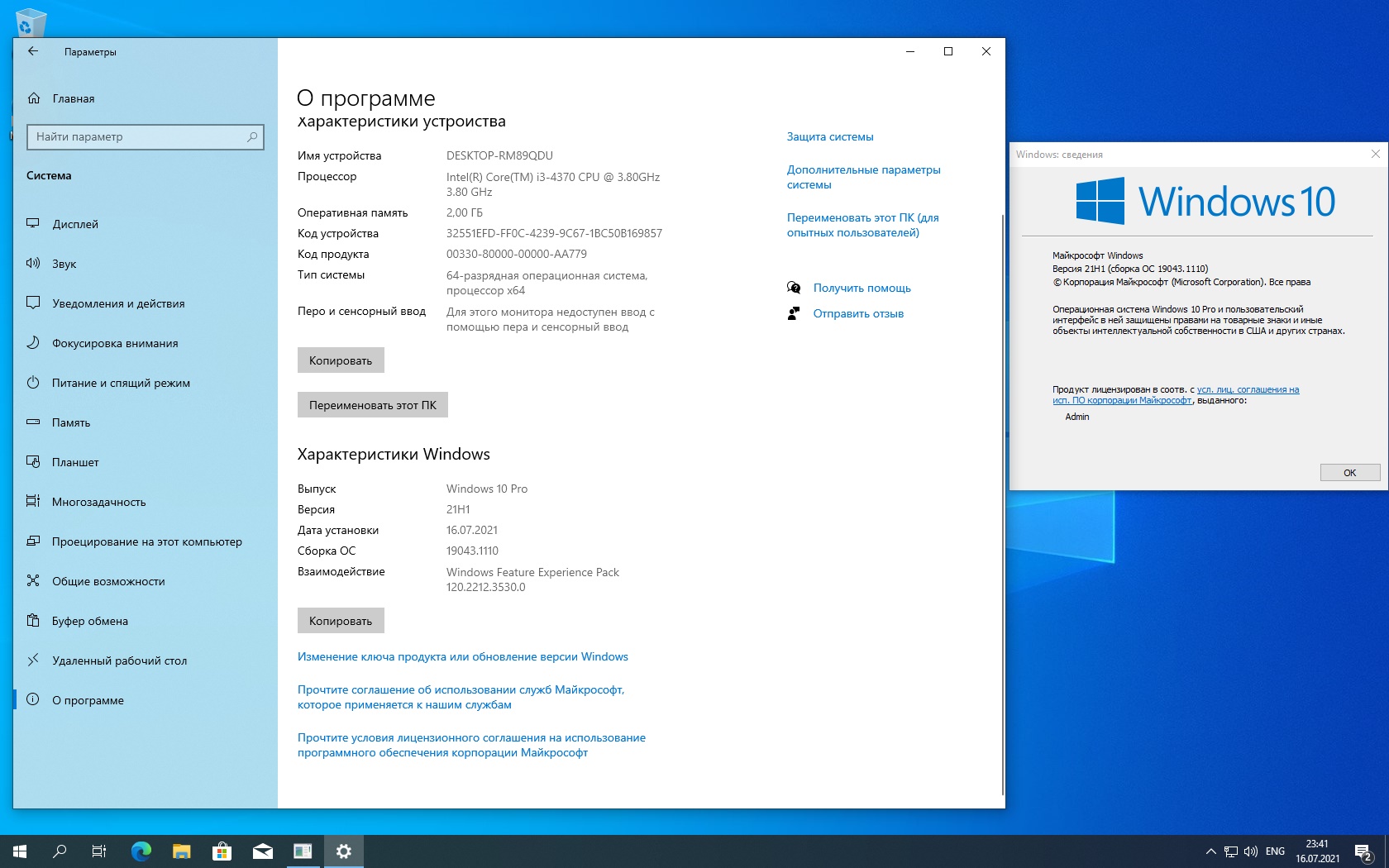Click the Admin licensee name in winver
The height and width of the screenshot is (868, 1389).
click(x=1077, y=417)
